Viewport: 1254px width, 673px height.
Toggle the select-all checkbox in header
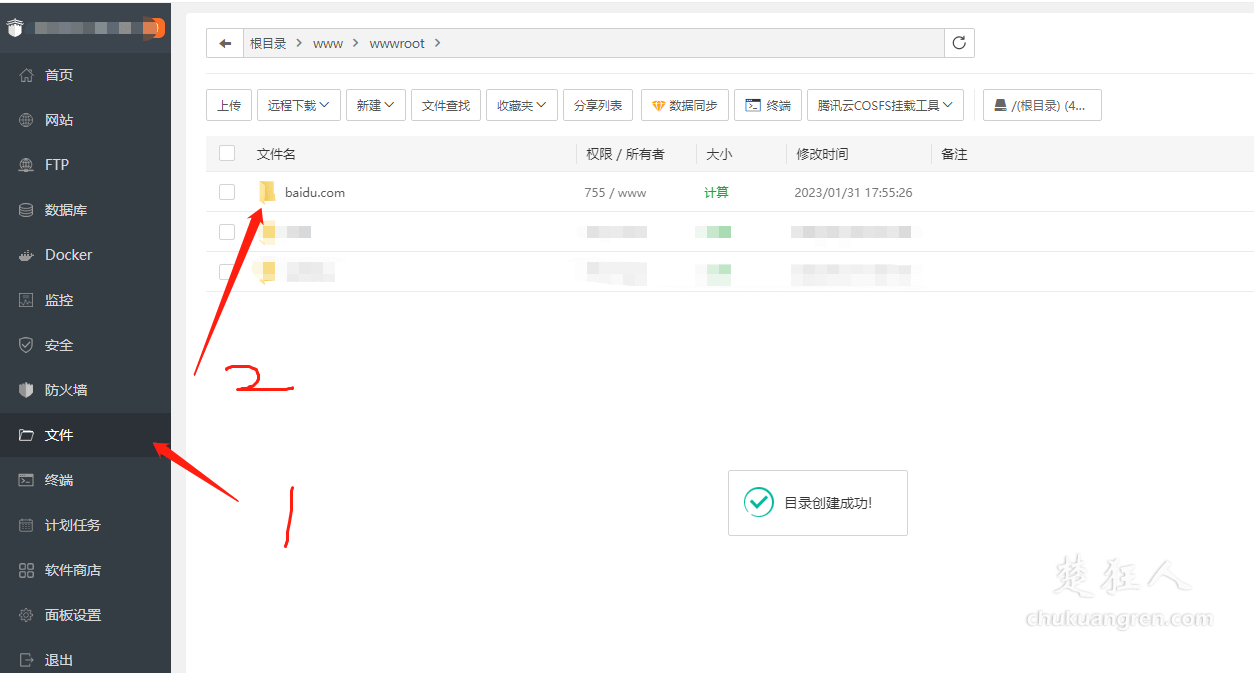(x=227, y=153)
